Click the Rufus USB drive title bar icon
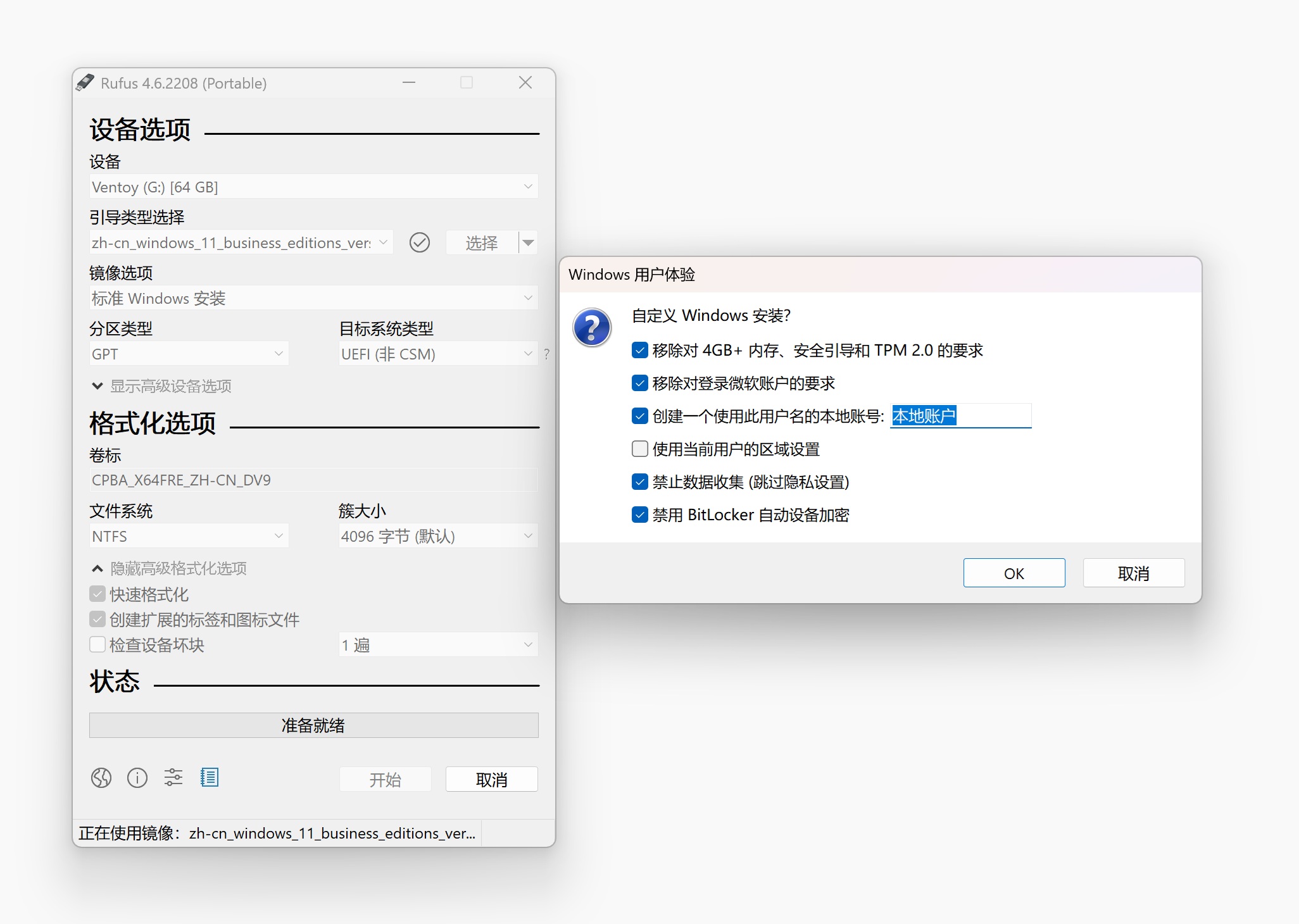The image size is (1299, 924). tap(85, 83)
